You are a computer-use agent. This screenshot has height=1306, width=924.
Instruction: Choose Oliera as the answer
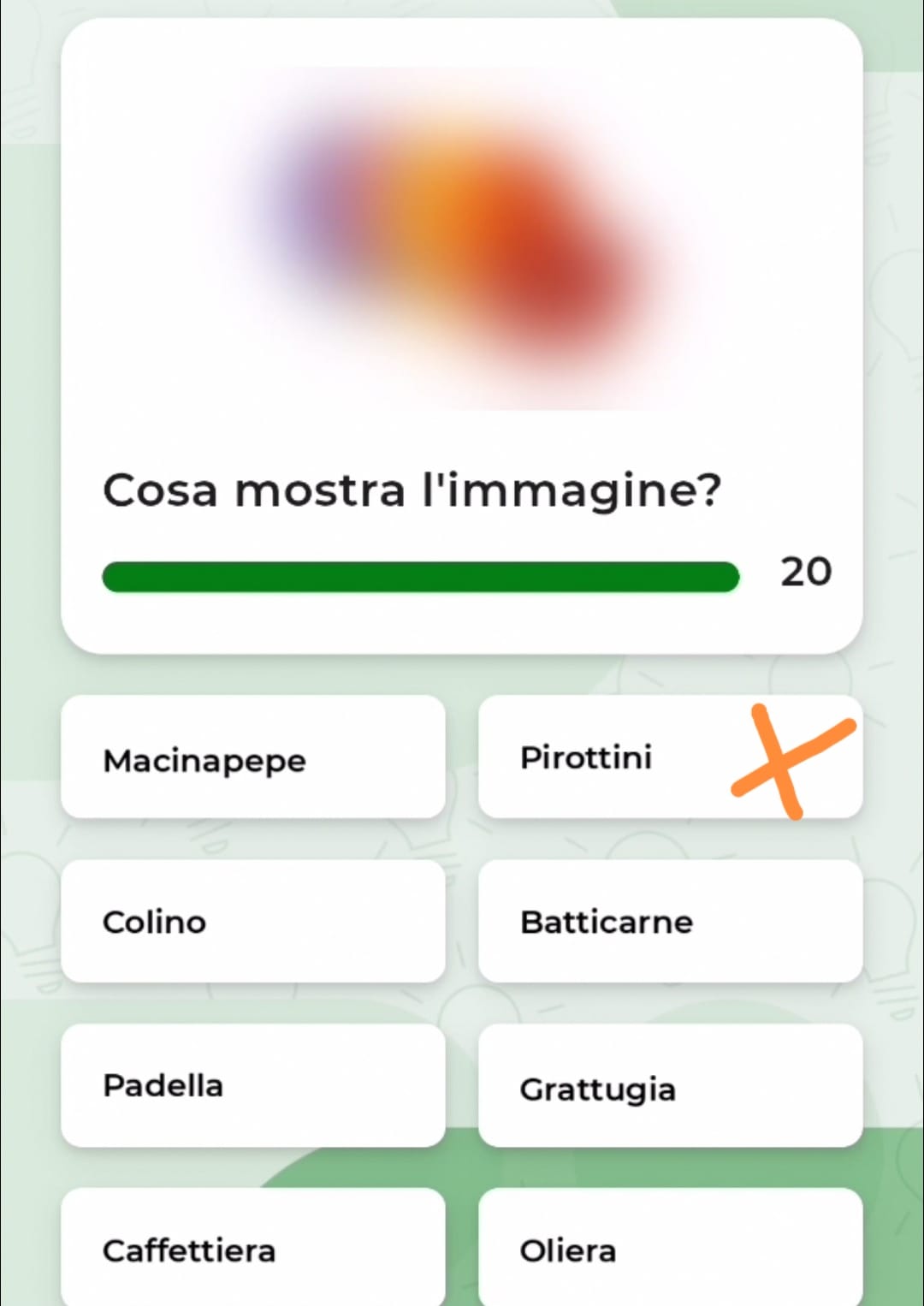pos(670,1247)
